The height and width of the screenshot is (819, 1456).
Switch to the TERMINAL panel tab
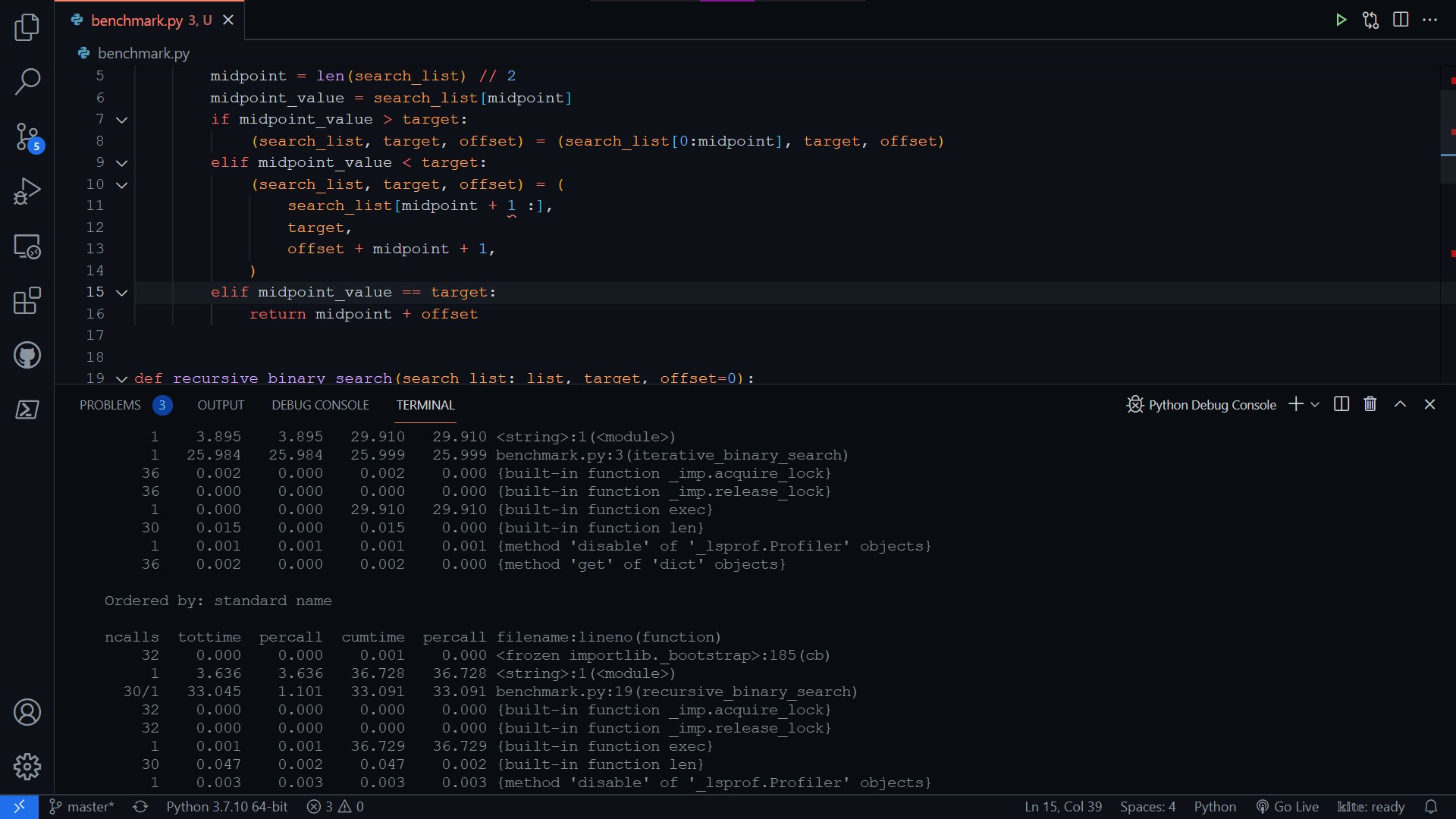tap(425, 405)
